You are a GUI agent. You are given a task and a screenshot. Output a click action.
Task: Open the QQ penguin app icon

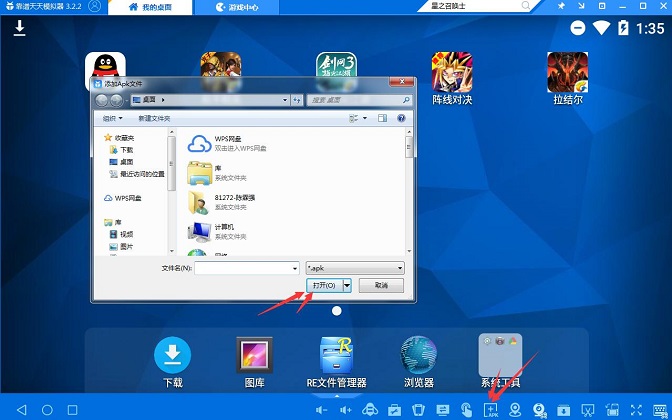point(105,64)
